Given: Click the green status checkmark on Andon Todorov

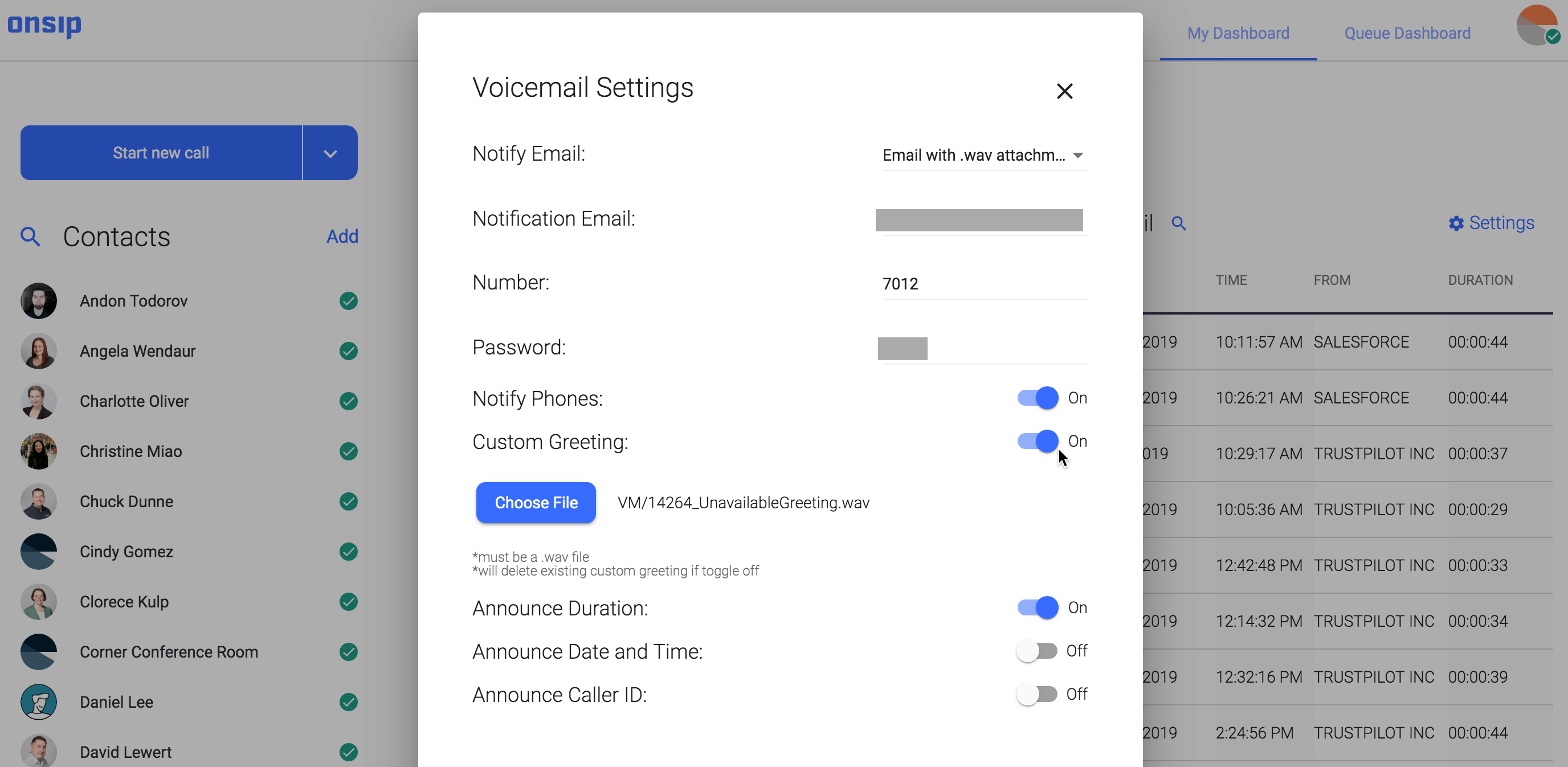Looking at the screenshot, I should click(x=348, y=300).
